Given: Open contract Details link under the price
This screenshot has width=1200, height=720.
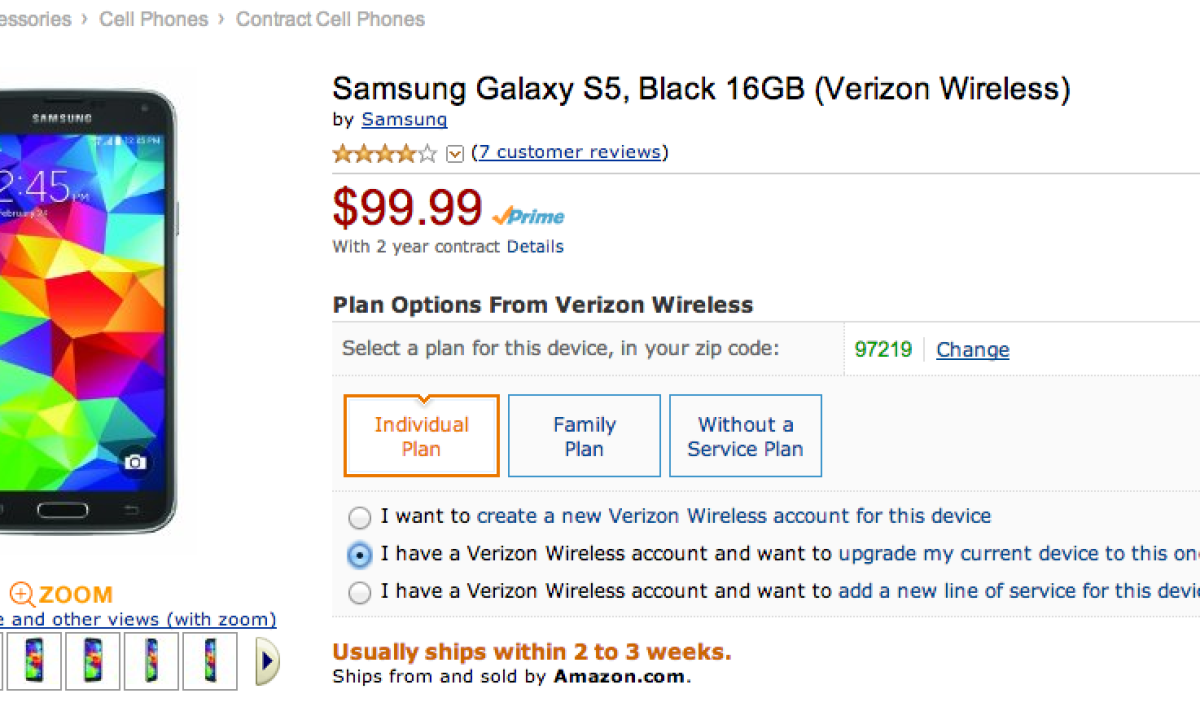Looking at the screenshot, I should [x=535, y=247].
